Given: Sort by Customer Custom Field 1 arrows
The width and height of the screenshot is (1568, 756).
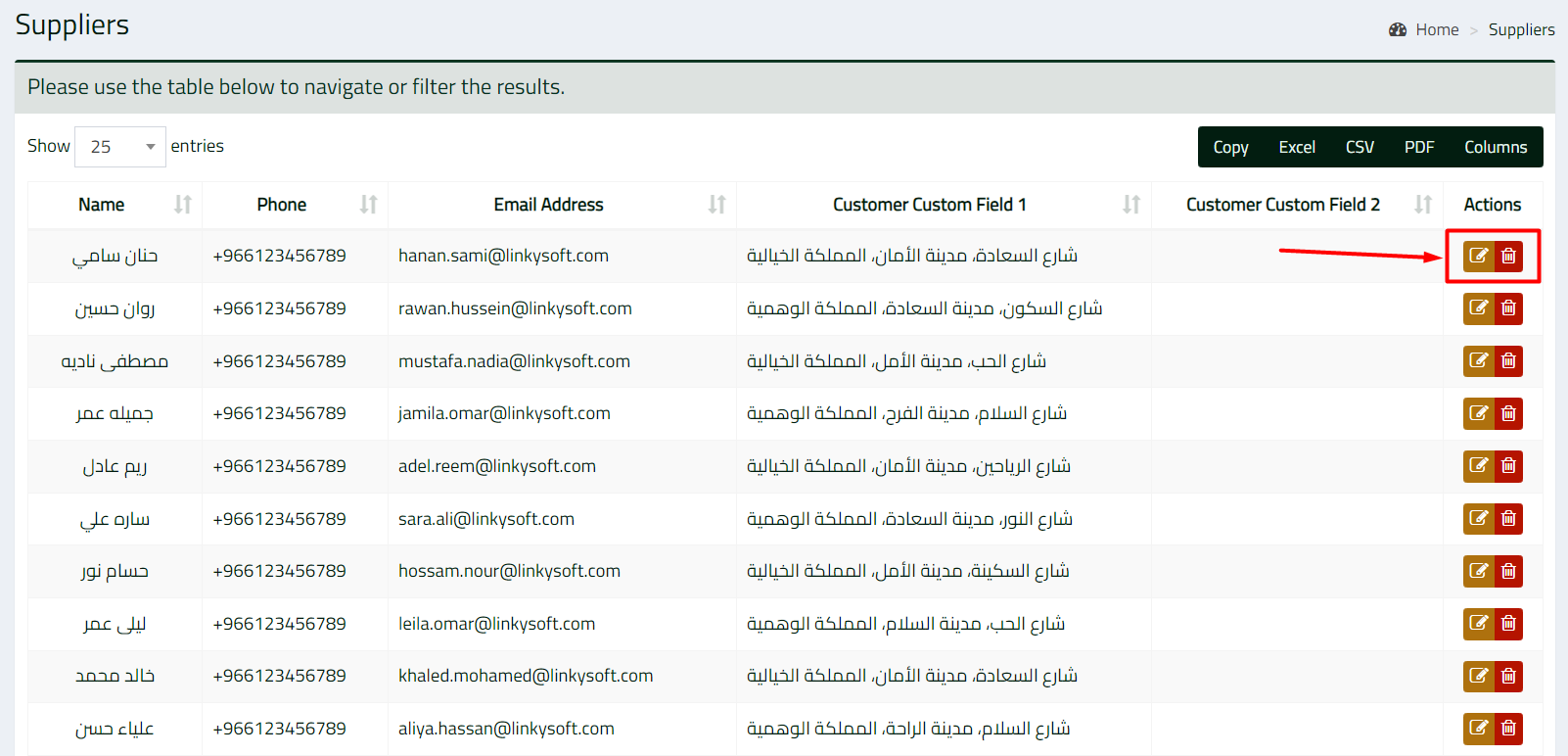Looking at the screenshot, I should (1131, 204).
